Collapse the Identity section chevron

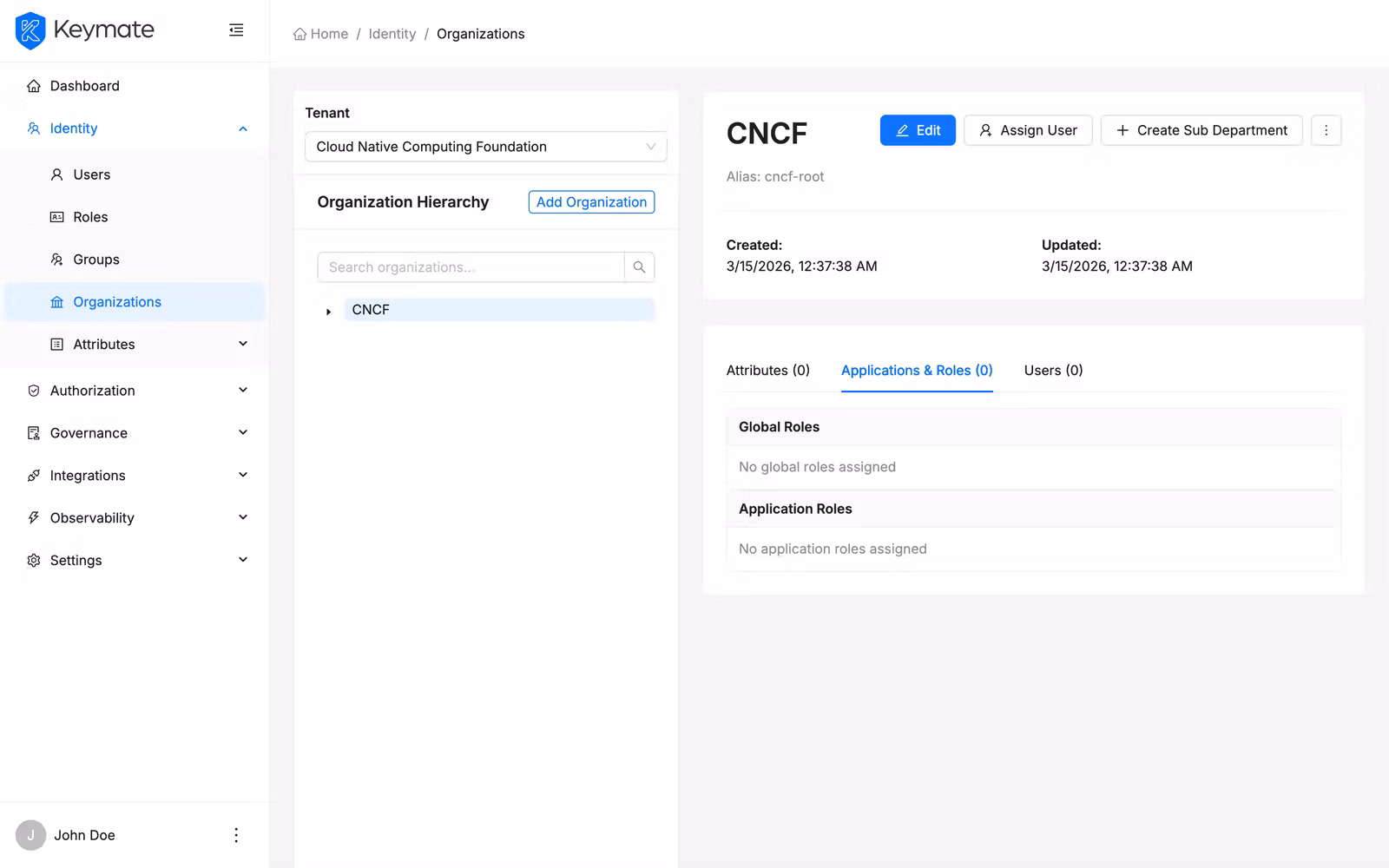pos(243,128)
